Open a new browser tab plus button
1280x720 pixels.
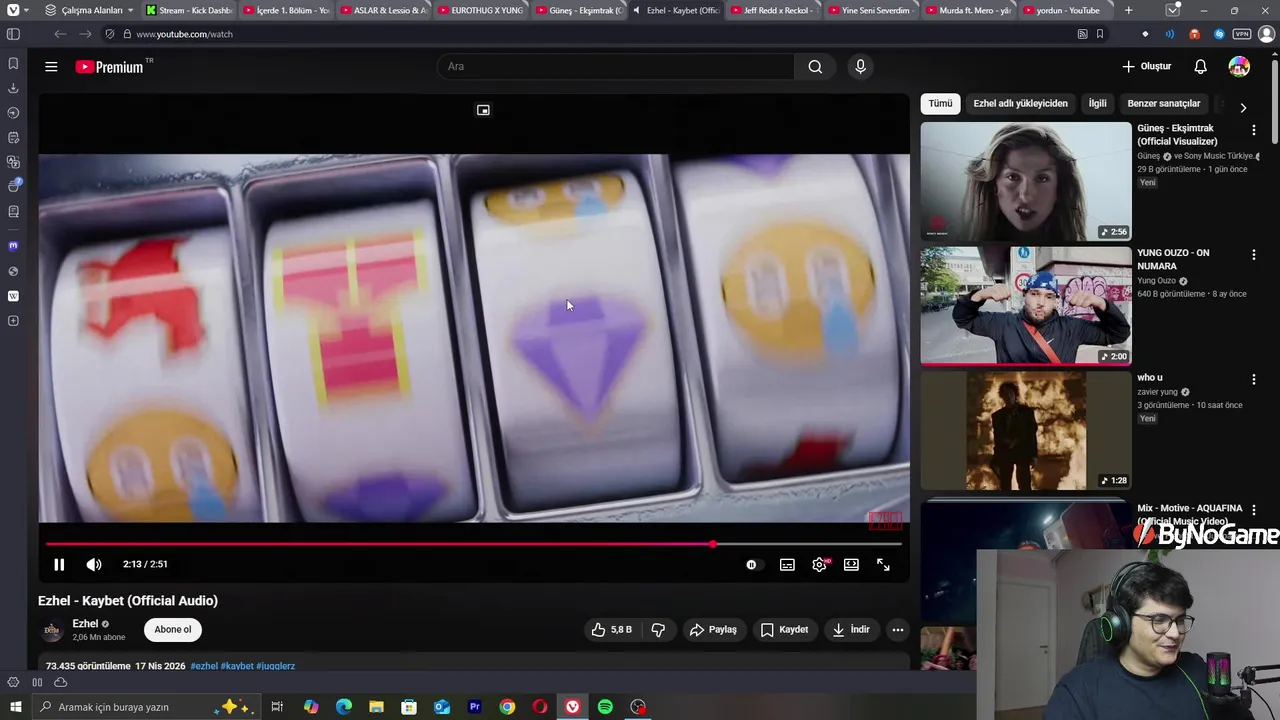(1128, 10)
